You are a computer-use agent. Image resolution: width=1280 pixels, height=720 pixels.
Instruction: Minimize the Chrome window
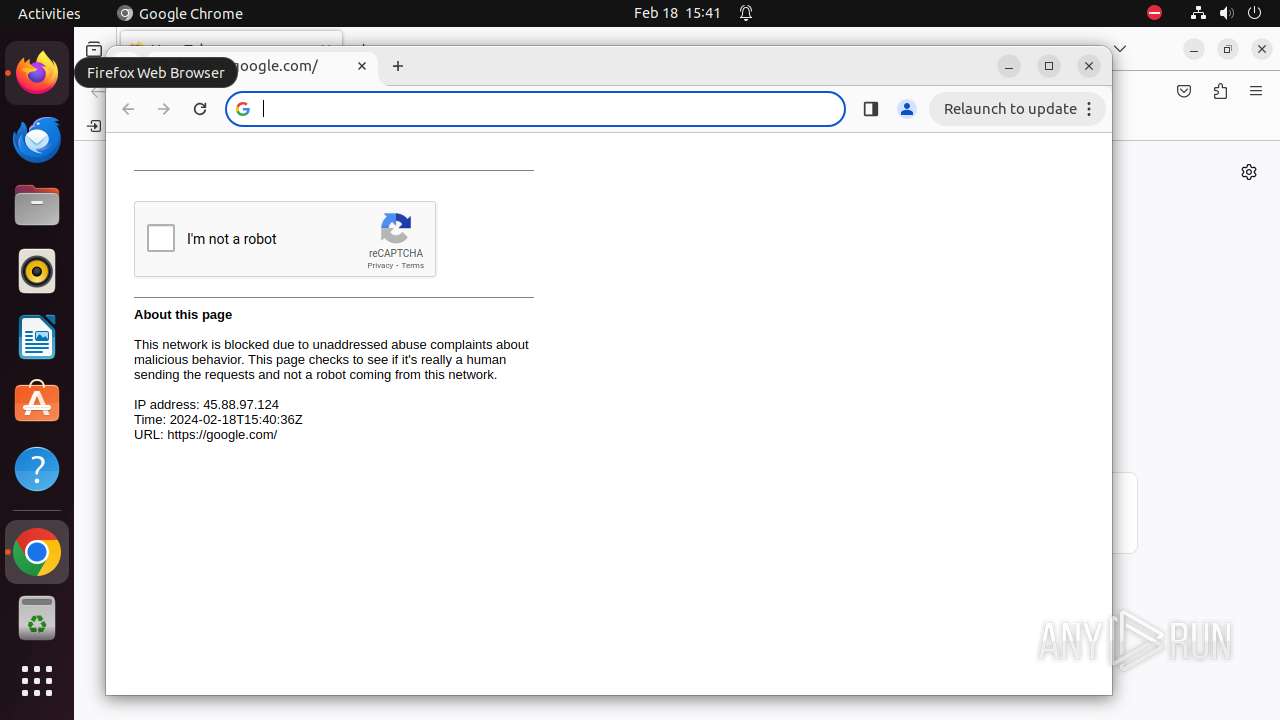point(1009,66)
